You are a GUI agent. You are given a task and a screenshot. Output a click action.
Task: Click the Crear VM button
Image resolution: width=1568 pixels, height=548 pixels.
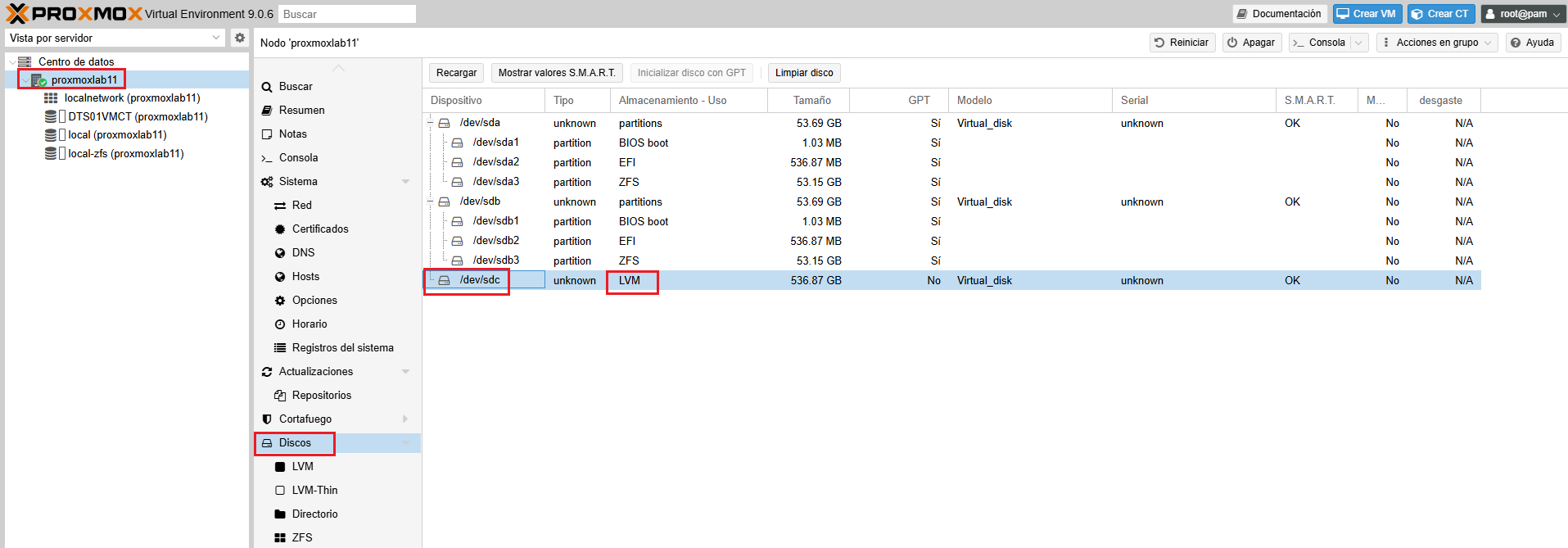(1367, 14)
